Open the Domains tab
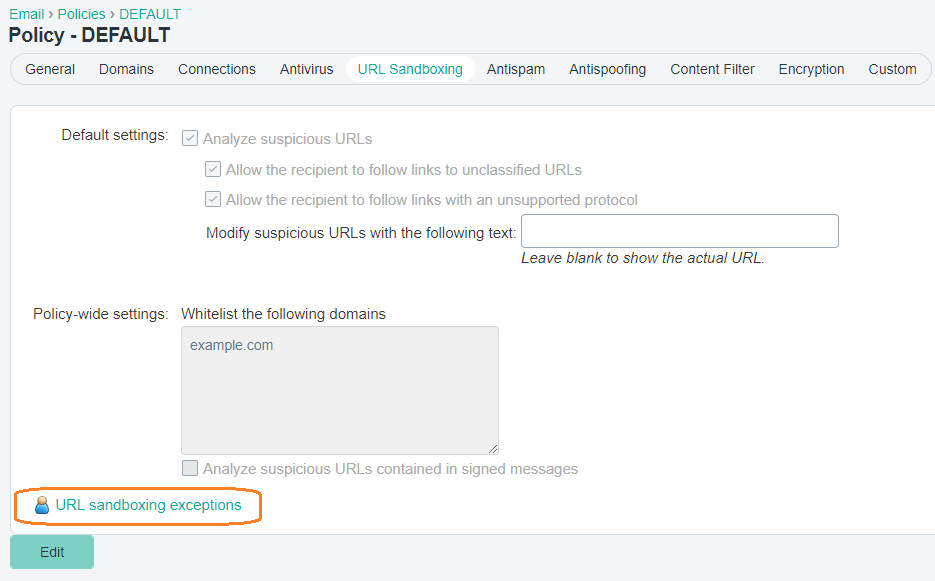Viewport: 935px width, 581px height. click(126, 69)
